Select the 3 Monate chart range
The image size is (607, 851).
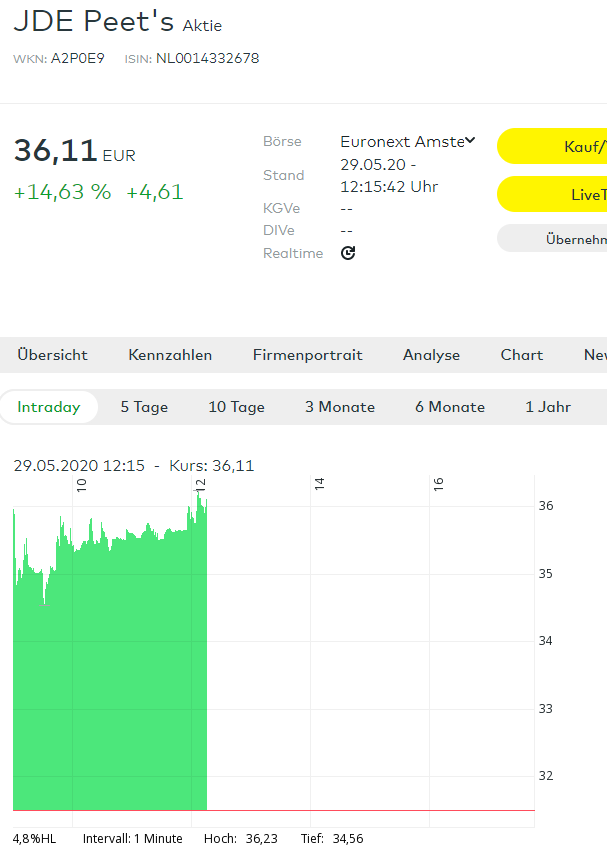click(x=340, y=407)
